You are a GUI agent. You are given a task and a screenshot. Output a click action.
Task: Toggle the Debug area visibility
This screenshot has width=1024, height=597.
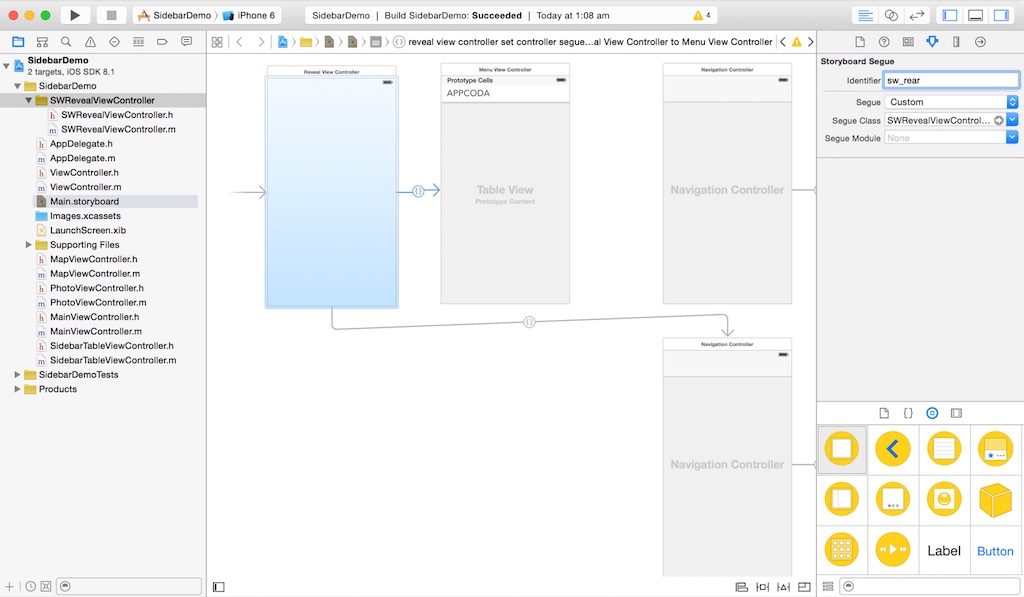975,16
